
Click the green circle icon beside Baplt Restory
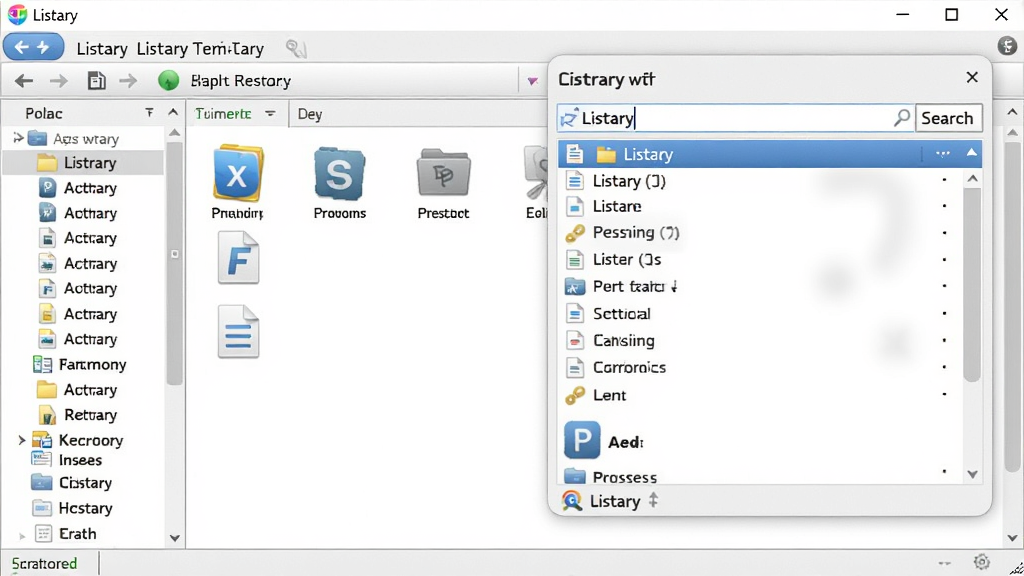coord(168,81)
